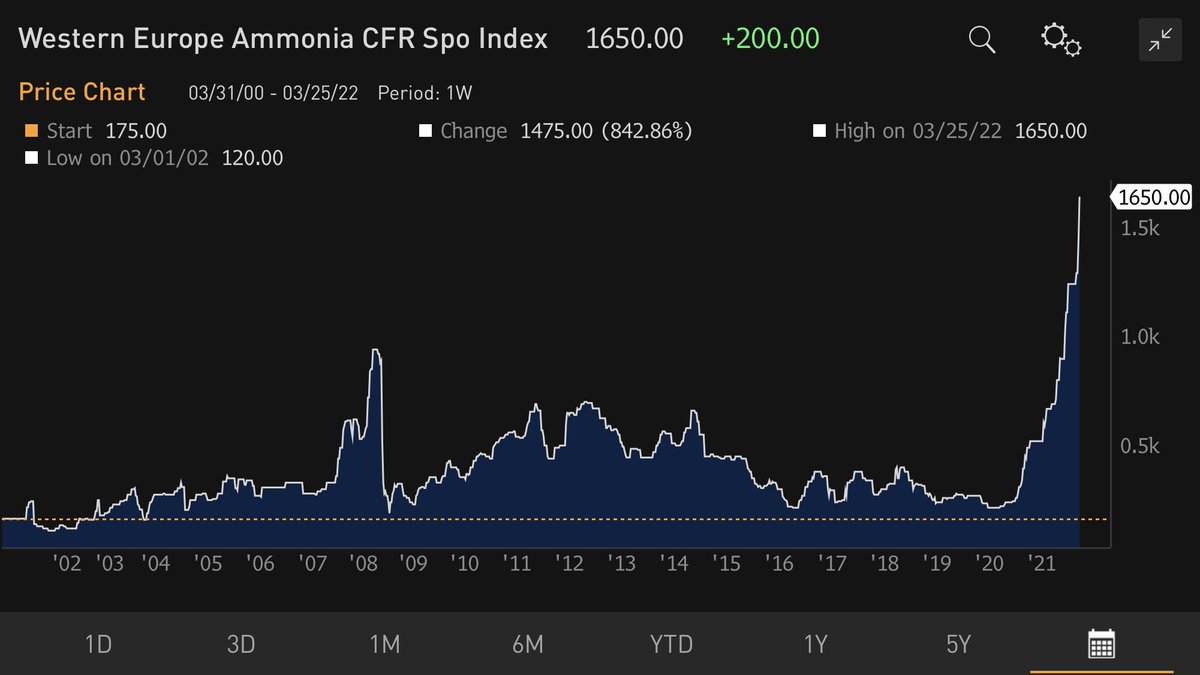Open chart settings gears icon
This screenshot has width=1200, height=675.
pyautogui.click(x=1061, y=40)
